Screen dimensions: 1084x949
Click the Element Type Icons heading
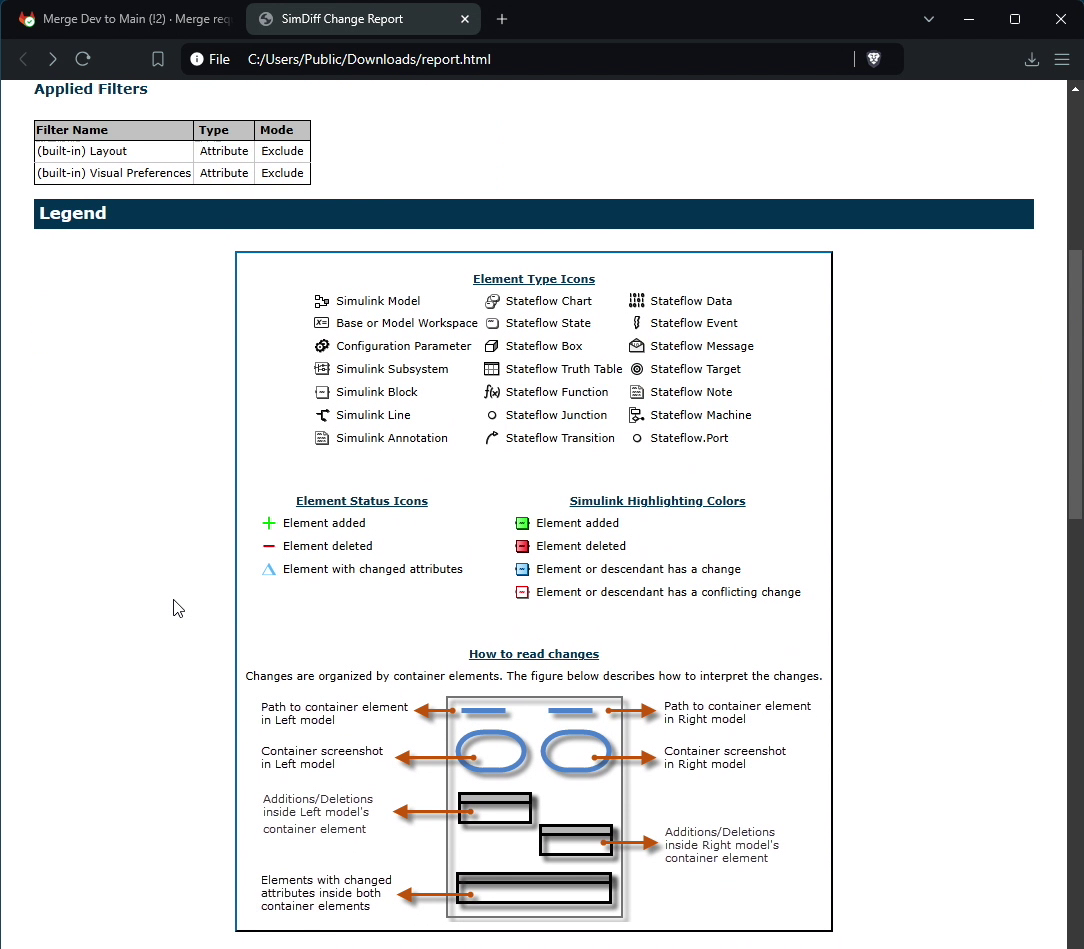click(534, 279)
